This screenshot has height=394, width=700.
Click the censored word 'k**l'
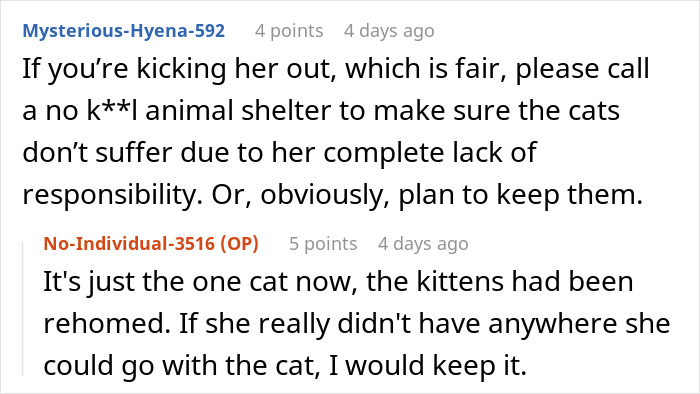coord(112,110)
